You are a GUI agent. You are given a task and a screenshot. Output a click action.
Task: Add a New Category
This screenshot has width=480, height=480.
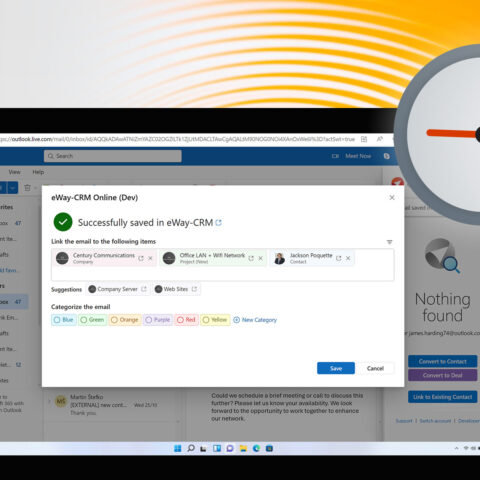[255, 320]
